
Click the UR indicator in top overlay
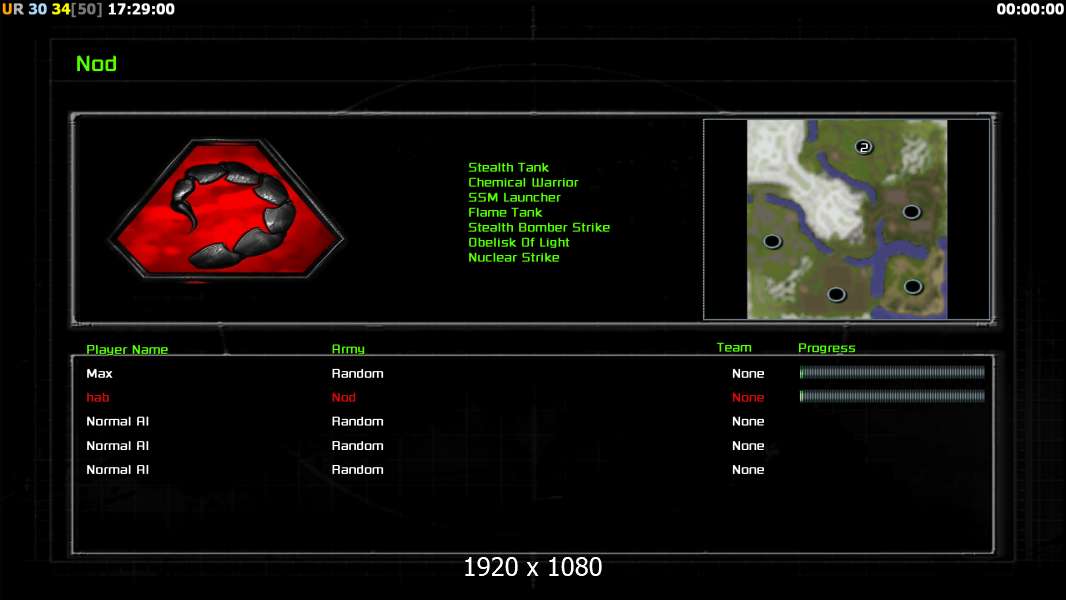[x=12, y=9]
